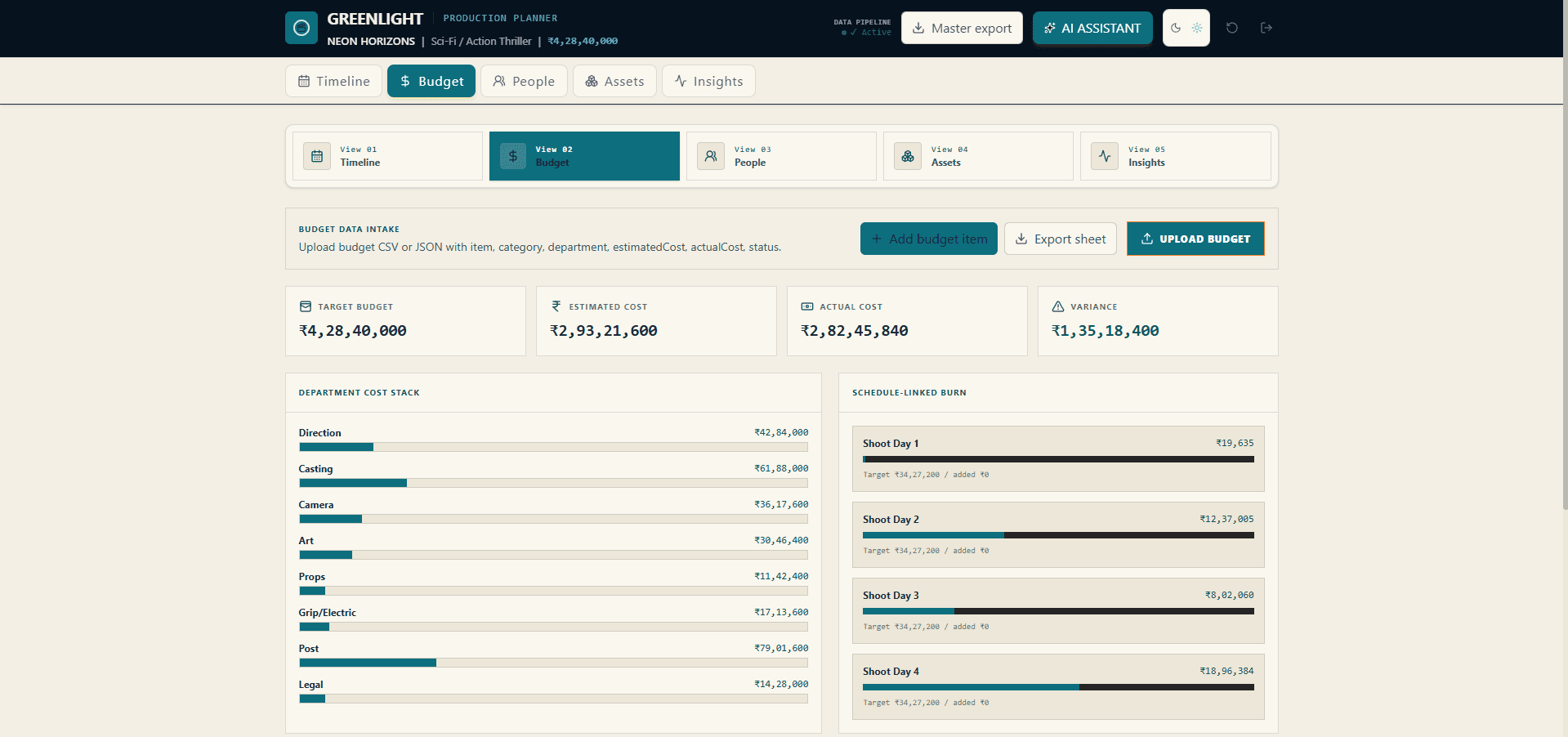The width and height of the screenshot is (1568, 737).
Task: Click the download icon on Master export
Action: click(x=918, y=28)
